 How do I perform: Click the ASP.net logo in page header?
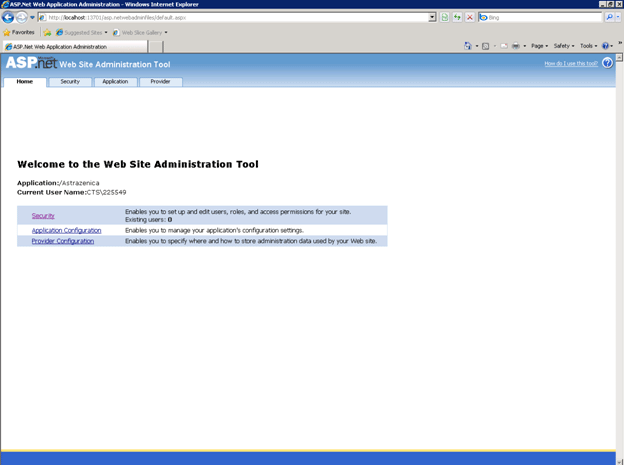coord(31,63)
